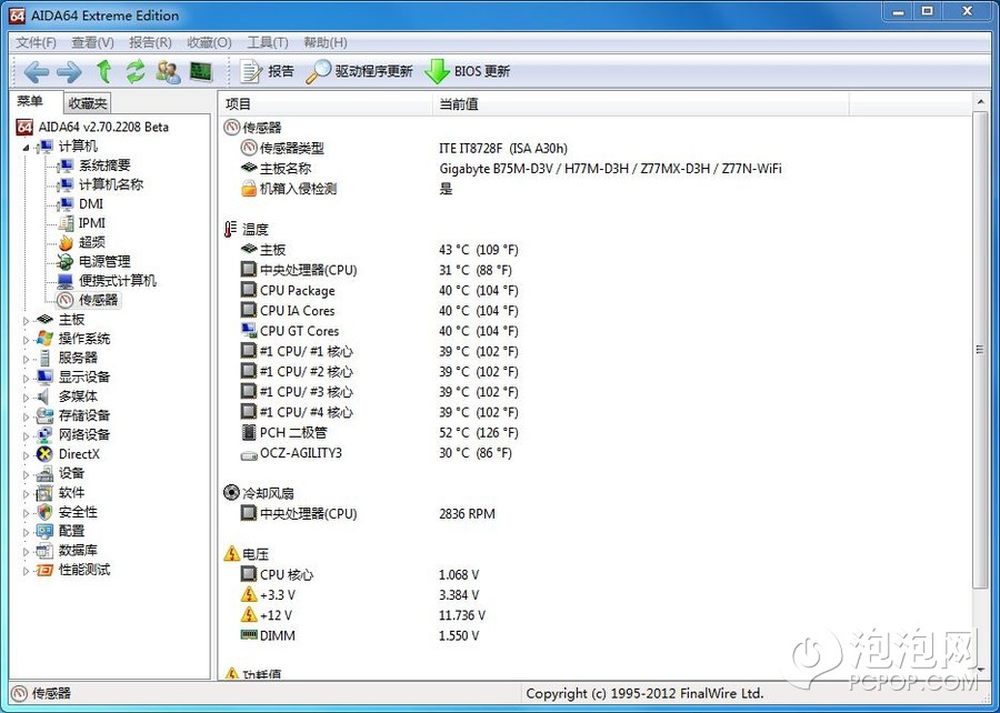
Task: Collapse the 计算机 tree node
Action: click(26, 147)
